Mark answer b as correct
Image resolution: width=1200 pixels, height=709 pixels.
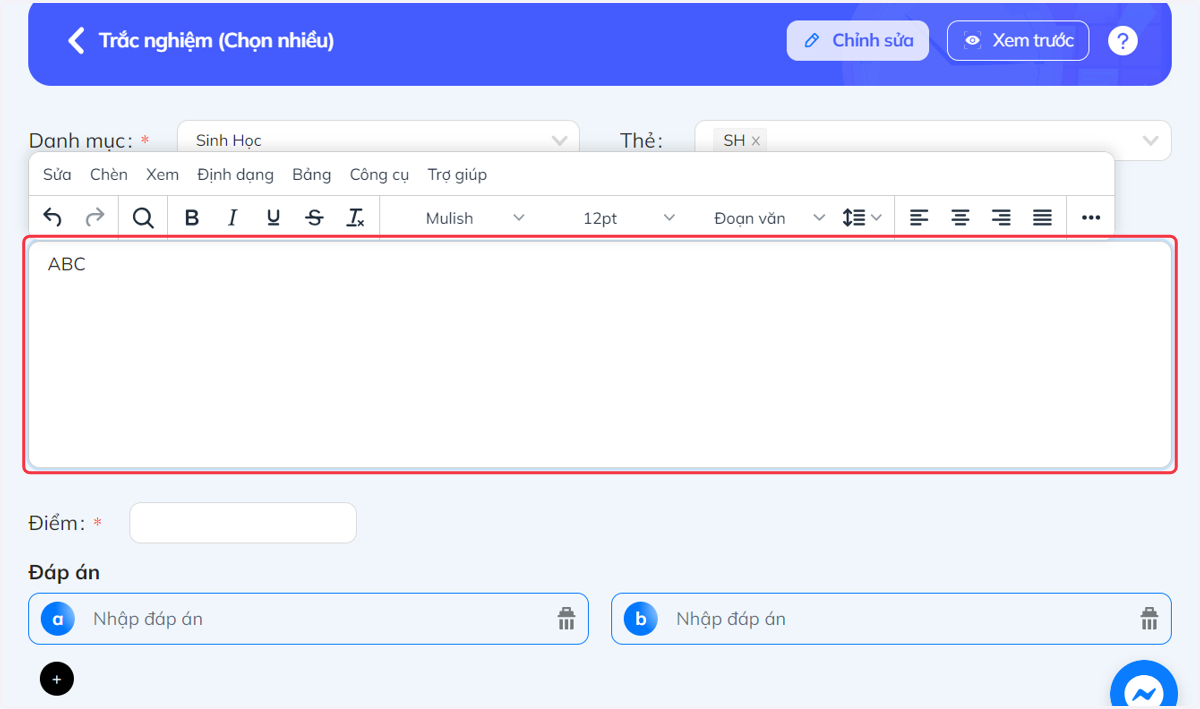641,619
